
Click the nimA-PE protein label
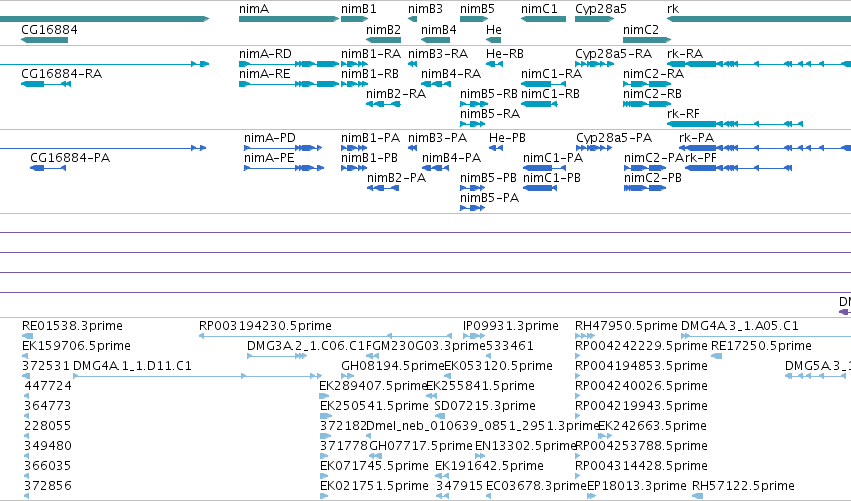(x=270, y=158)
